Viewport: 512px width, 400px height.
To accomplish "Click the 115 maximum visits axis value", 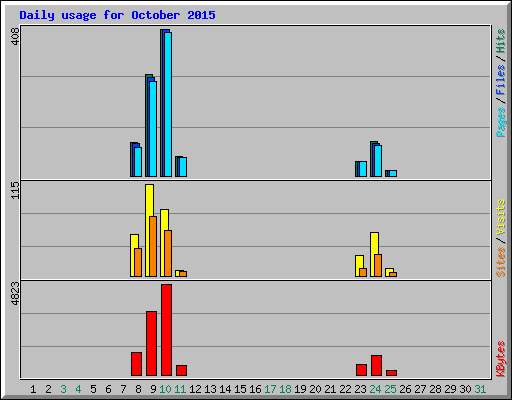I will pos(15,190).
